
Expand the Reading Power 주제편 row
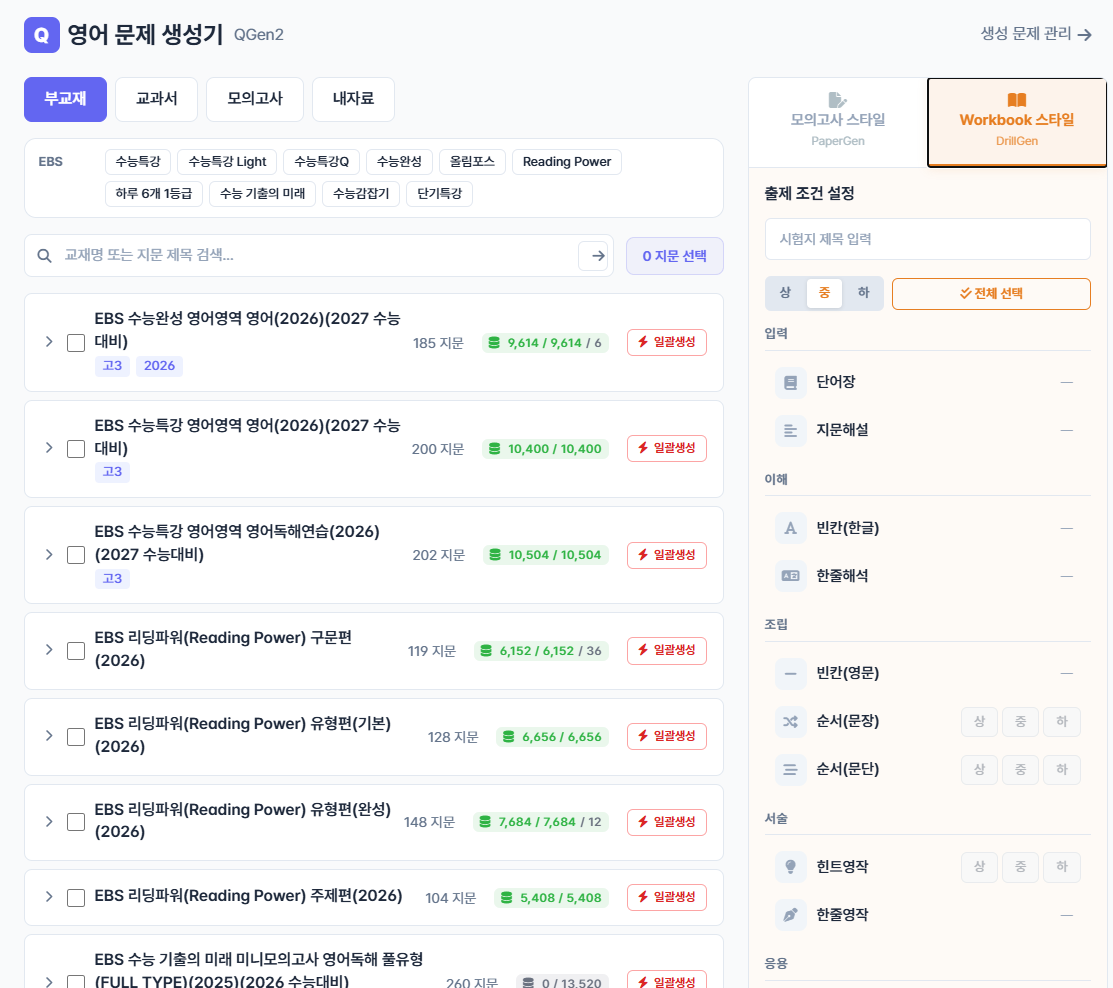point(48,896)
